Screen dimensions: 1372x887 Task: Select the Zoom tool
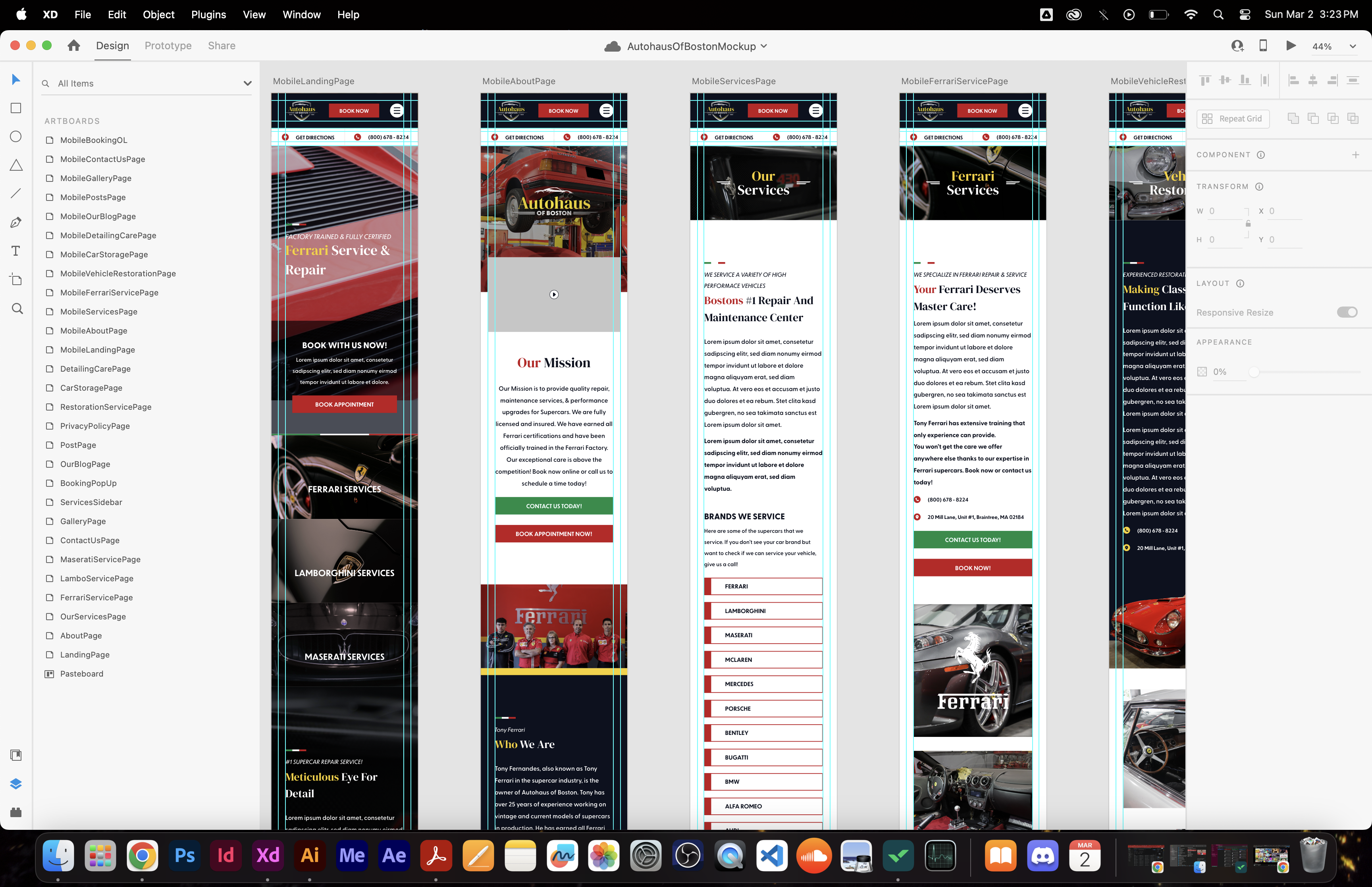tap(17, 309)
